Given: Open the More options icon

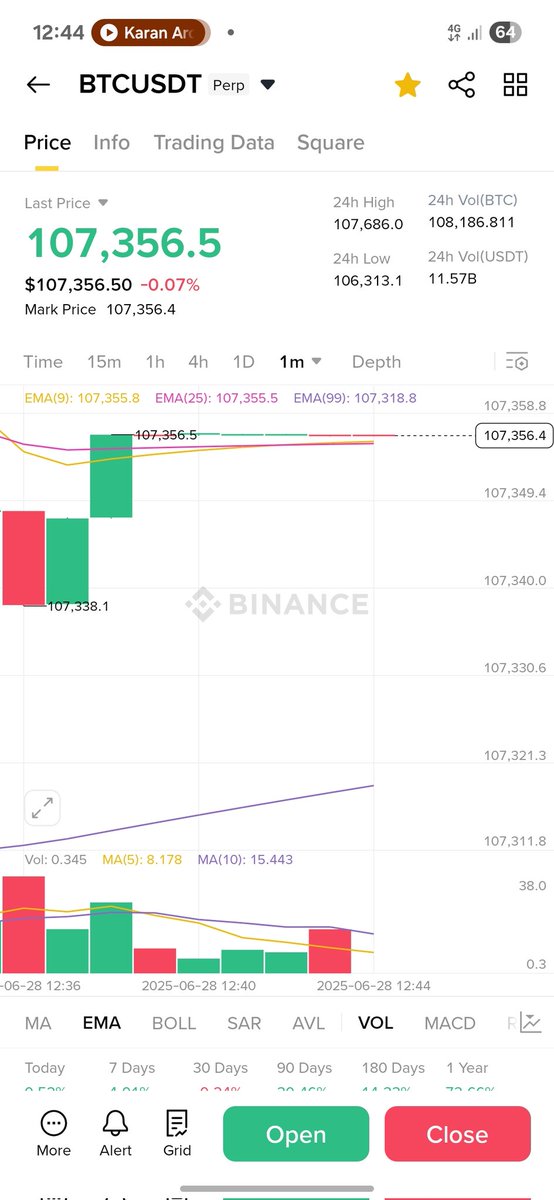Looking at the screenshot, I should (x=54, y=1133).
